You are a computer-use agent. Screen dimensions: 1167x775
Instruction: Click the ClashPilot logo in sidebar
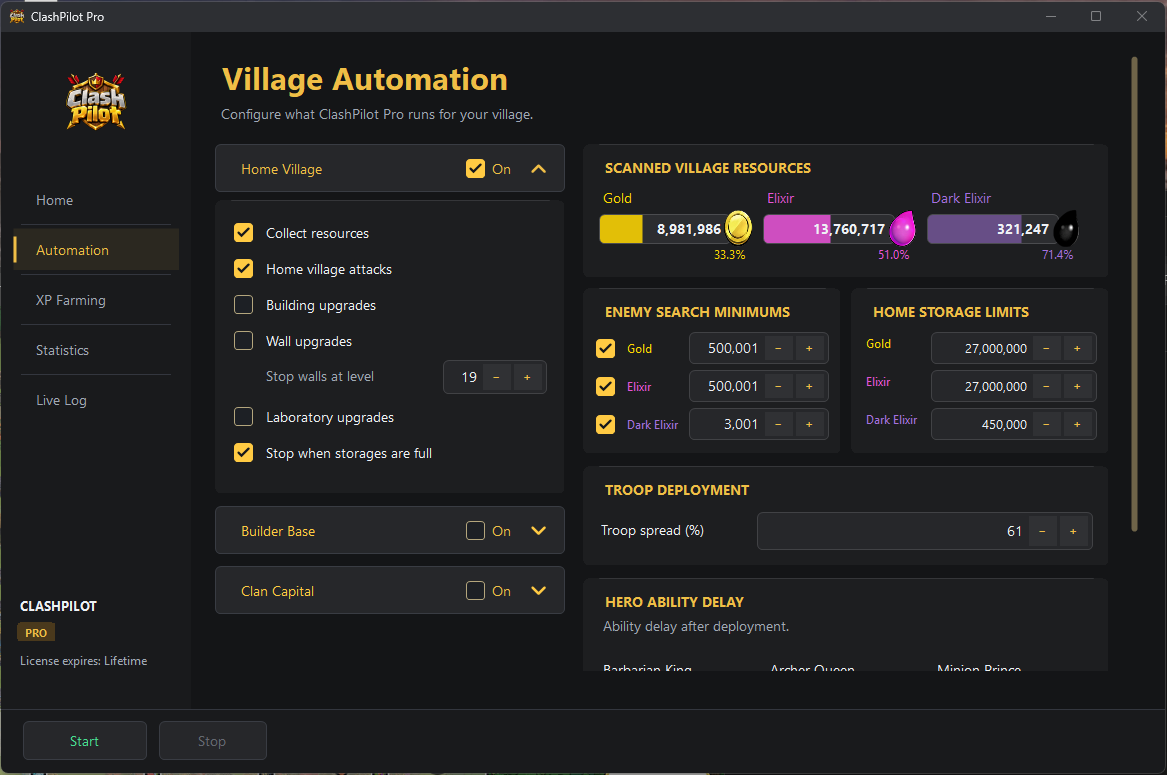pos(96,102)
